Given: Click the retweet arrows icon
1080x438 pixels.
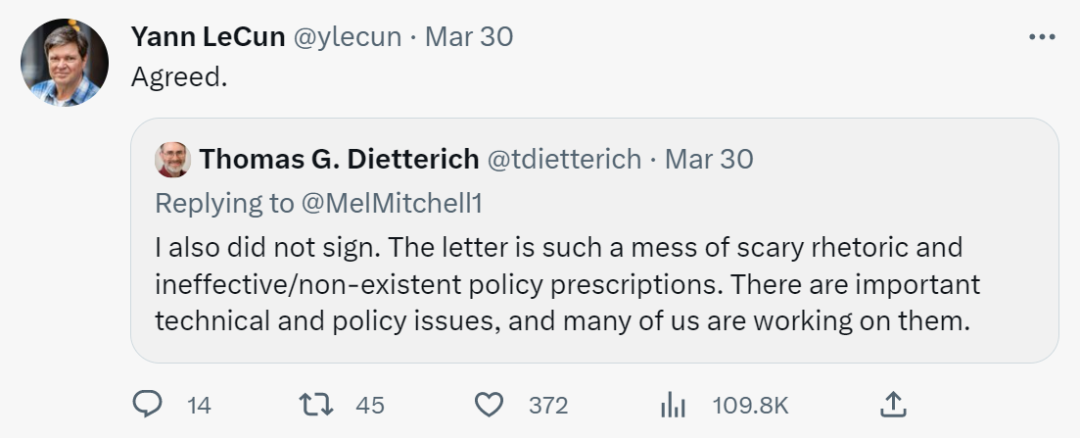Looking at the screenshot, I should click(x=316, y=404).
